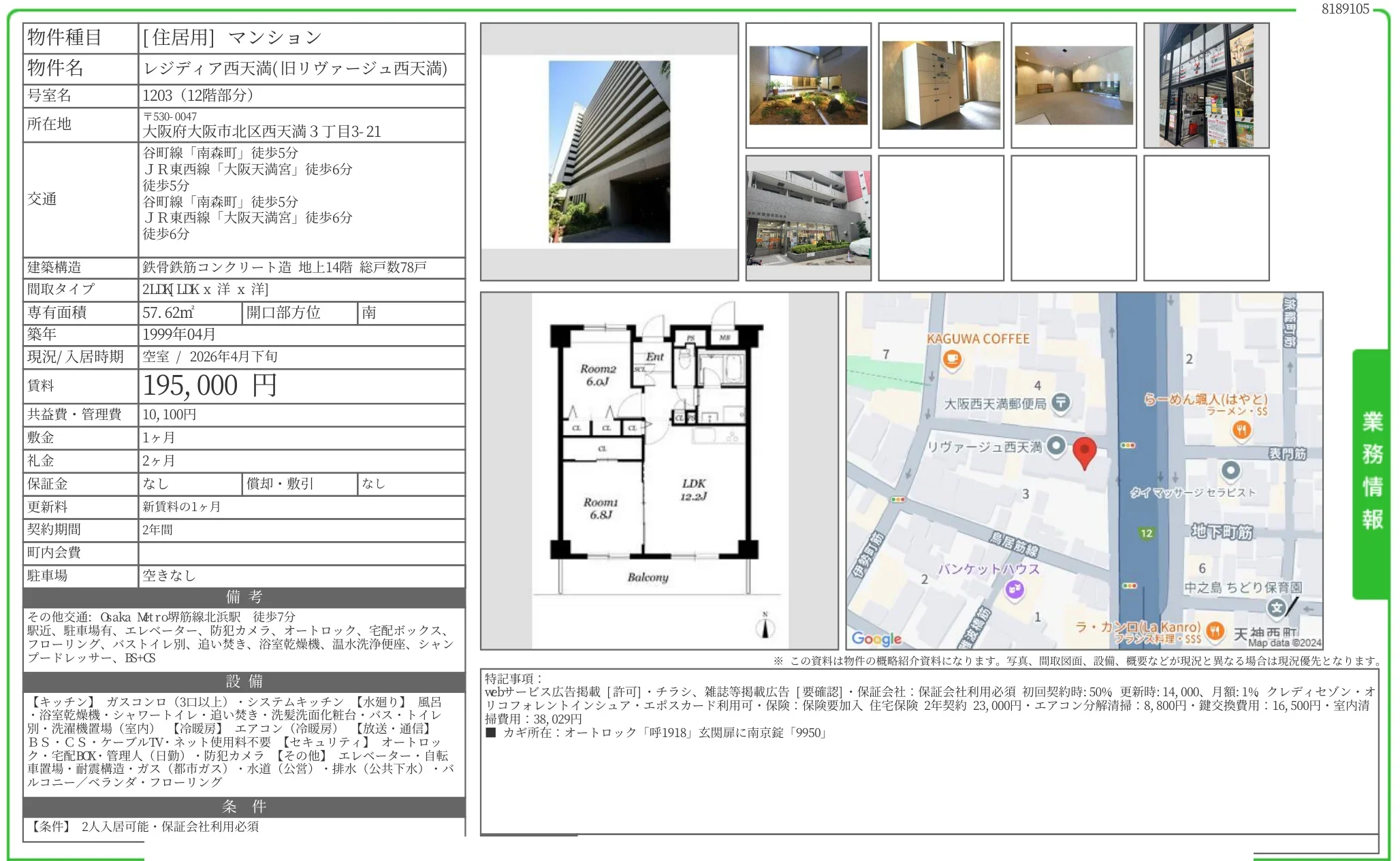
Task: Select the バンケットハウス purple venue icon
Action: pyautogui.click(x=1015, y=590)
